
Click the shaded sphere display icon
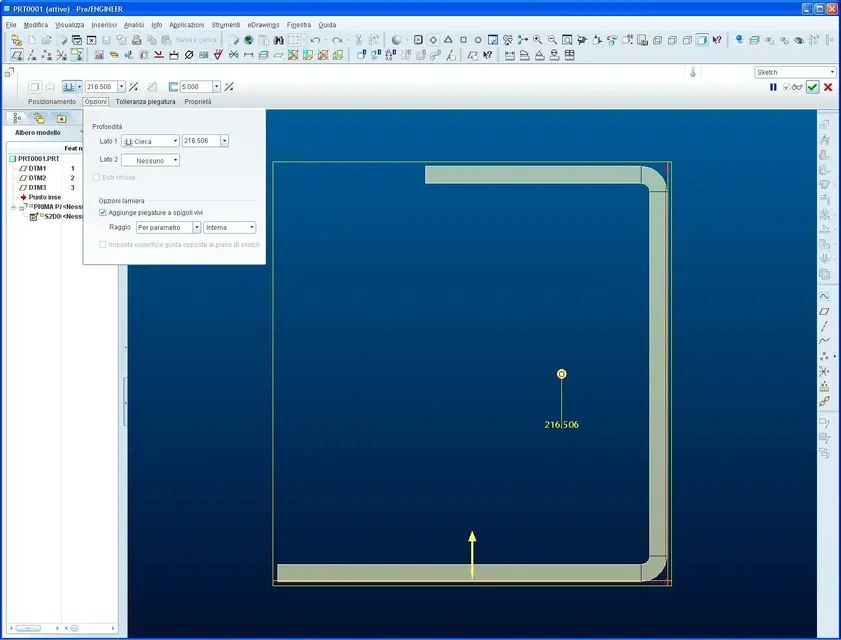pyautogui.click(x=396, y=40)
